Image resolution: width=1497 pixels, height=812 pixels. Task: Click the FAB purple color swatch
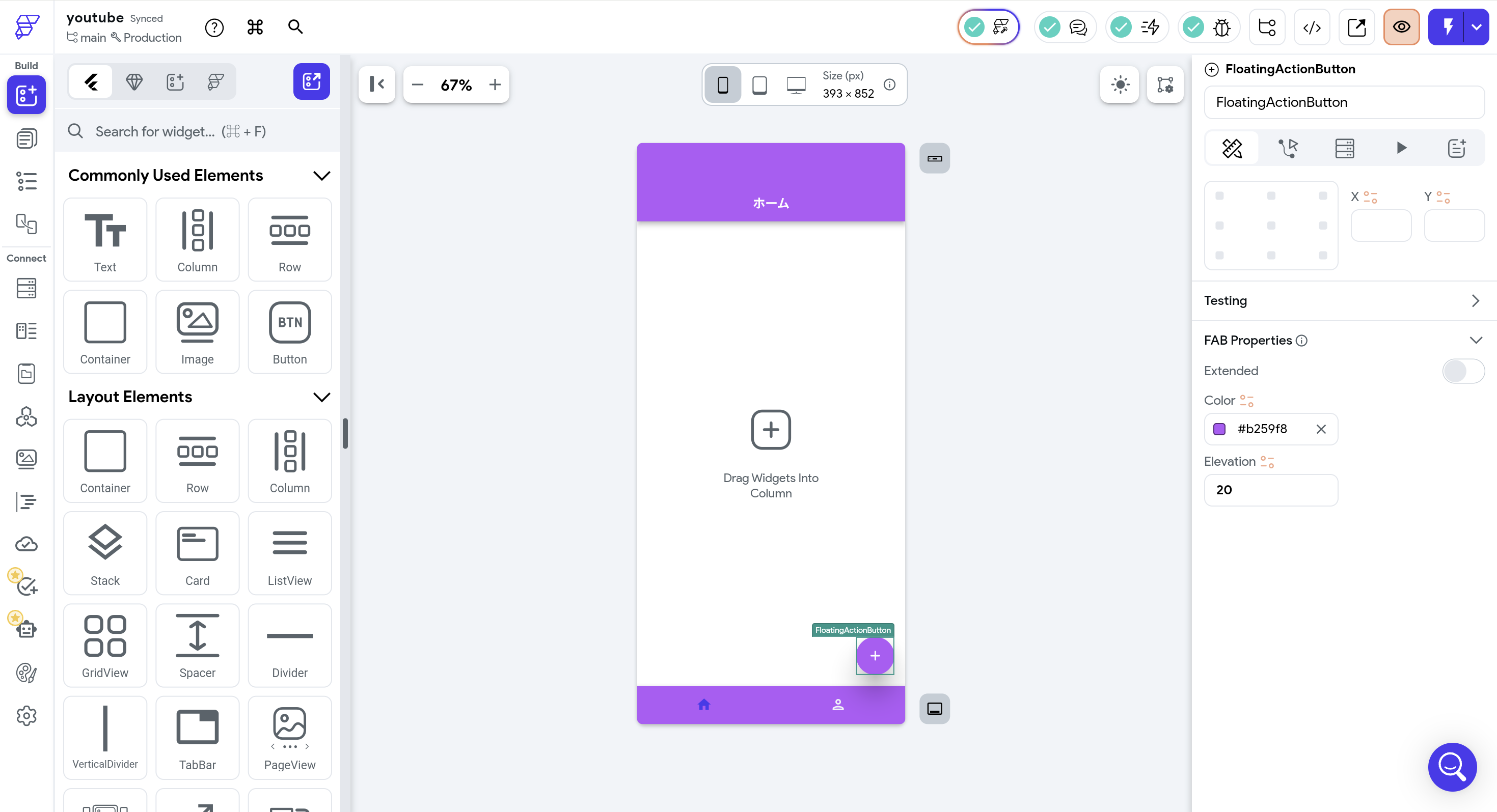1219,429
